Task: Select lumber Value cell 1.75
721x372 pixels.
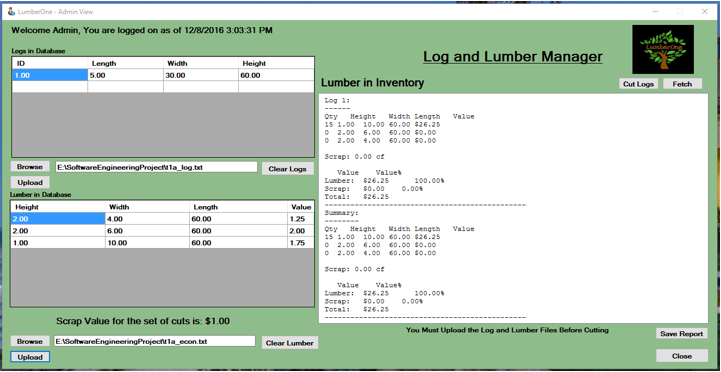Action: point(301,243)
